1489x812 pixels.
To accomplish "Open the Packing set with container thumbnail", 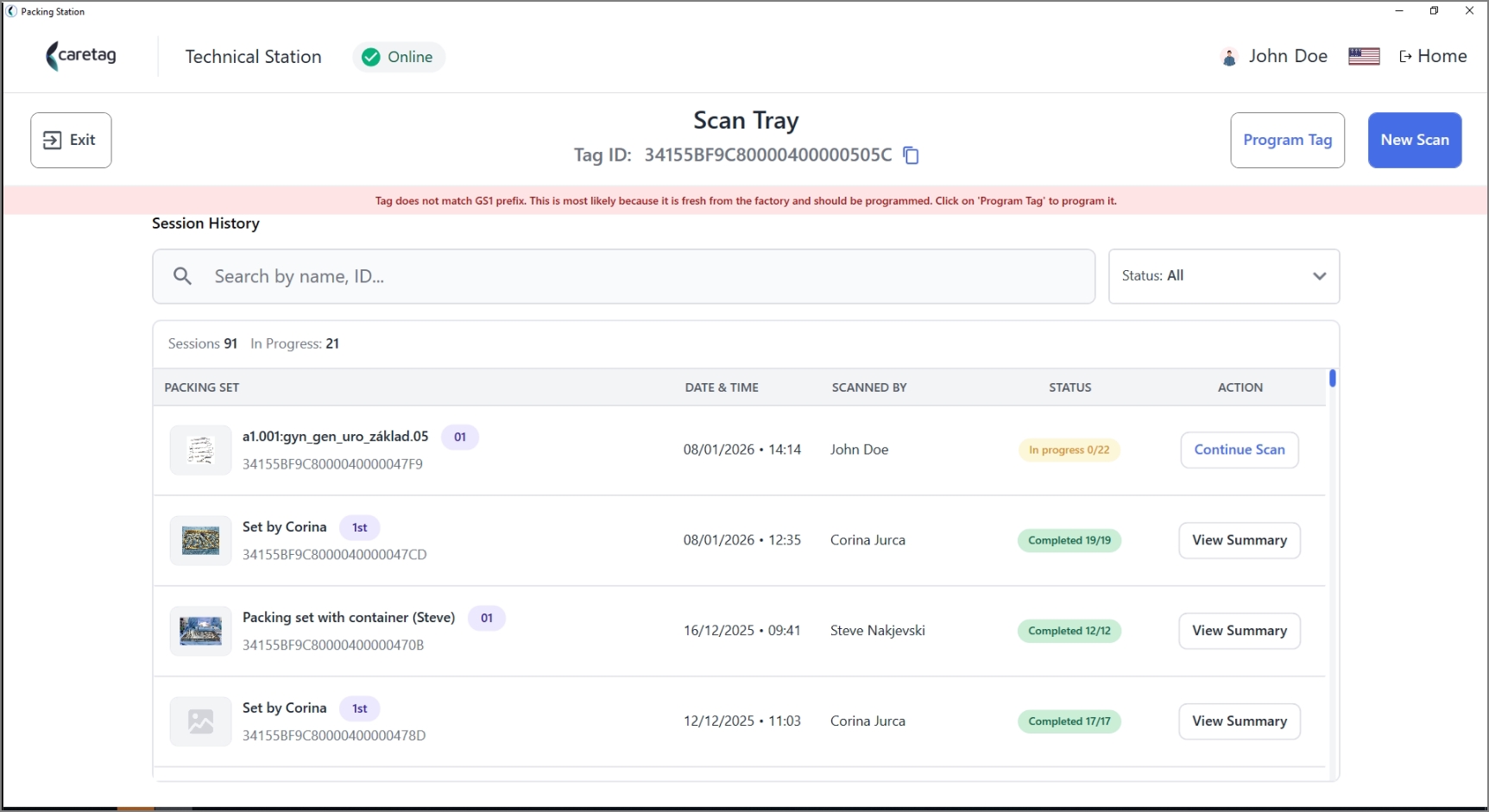I will pos(200,631).
